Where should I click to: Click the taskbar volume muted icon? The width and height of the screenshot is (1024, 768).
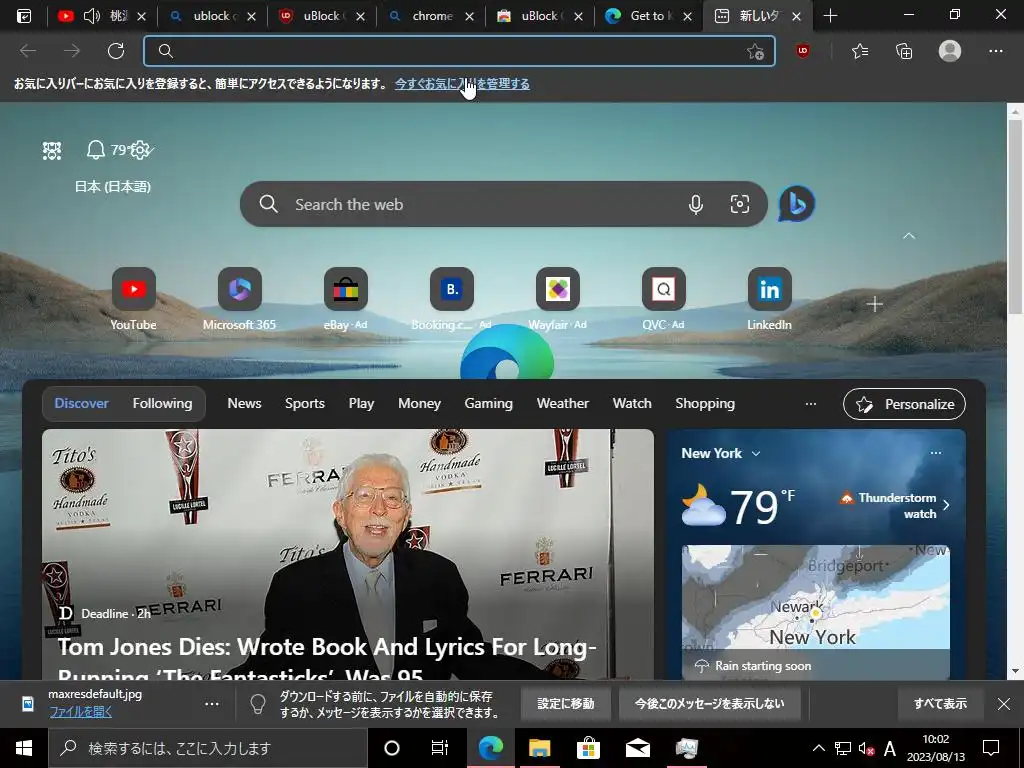[x=866, y=749]
